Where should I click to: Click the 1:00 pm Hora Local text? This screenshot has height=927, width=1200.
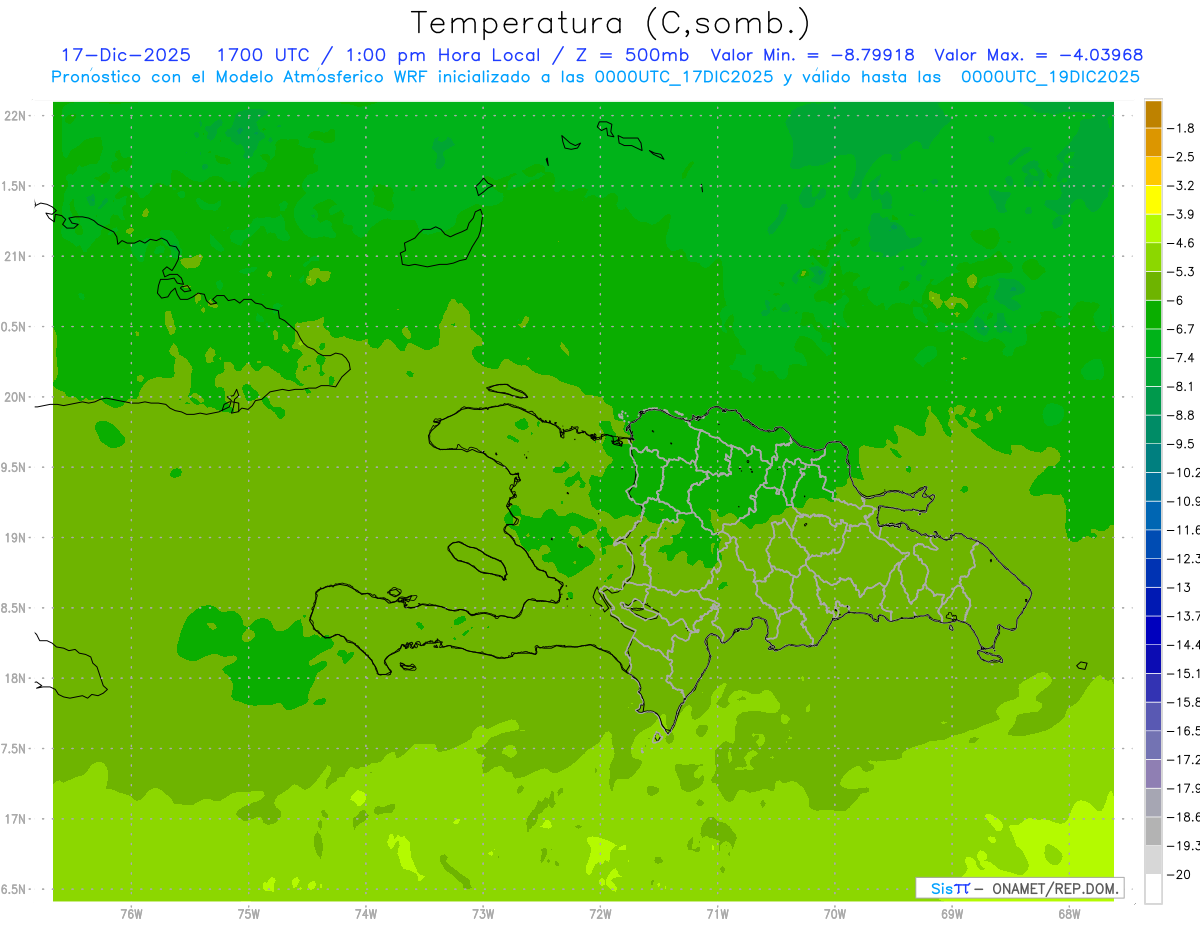click(x=444, y=56)
